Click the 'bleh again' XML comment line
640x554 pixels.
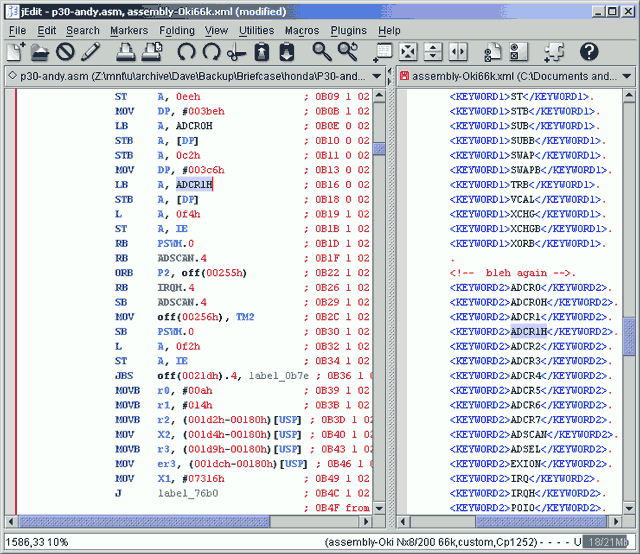point(512,273)
